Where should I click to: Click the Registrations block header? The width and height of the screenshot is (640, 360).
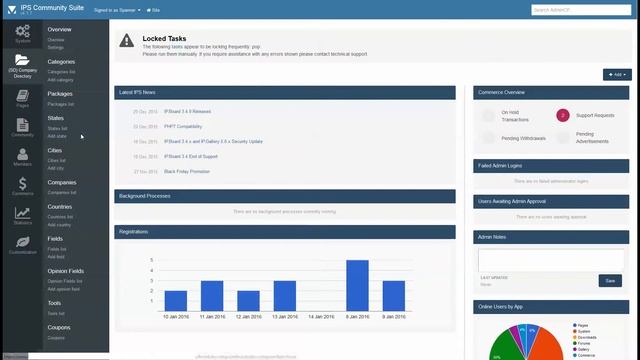pos(285,232)
